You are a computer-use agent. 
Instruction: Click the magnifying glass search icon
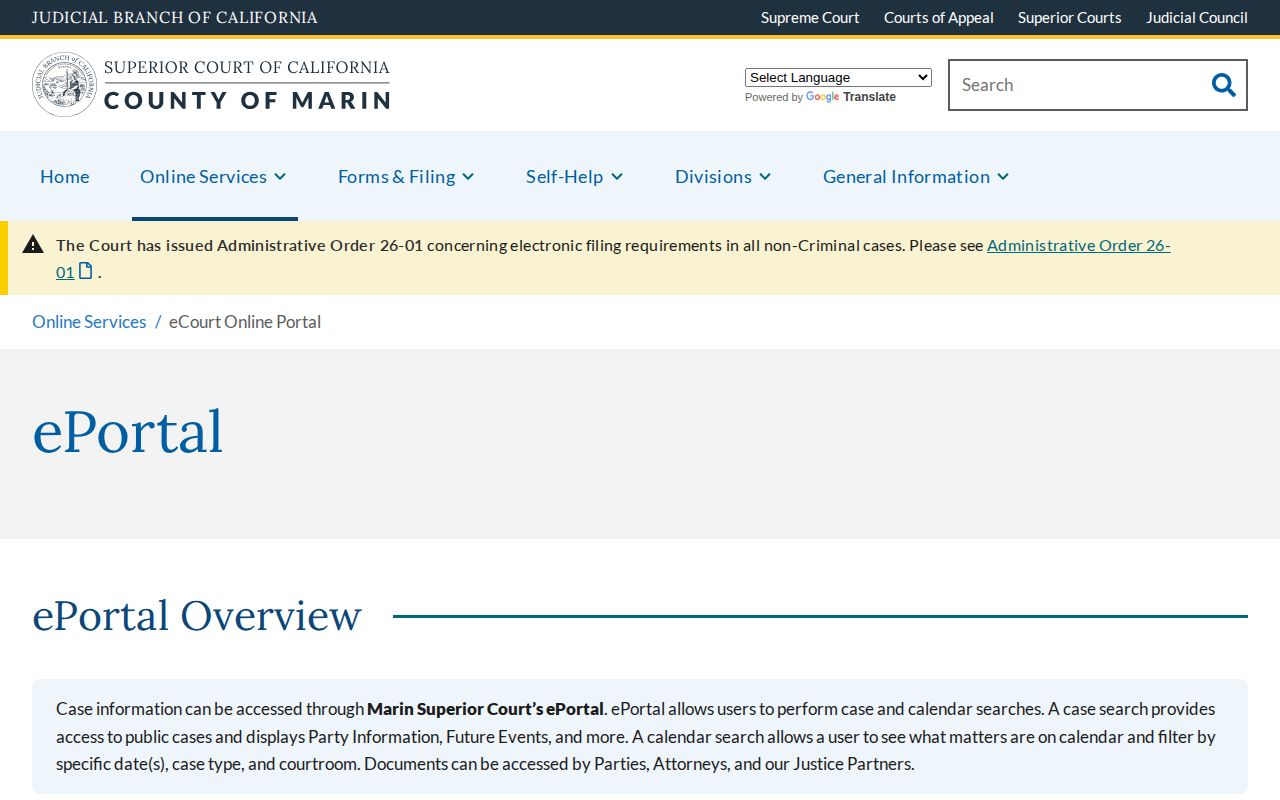click(1223, 85)
